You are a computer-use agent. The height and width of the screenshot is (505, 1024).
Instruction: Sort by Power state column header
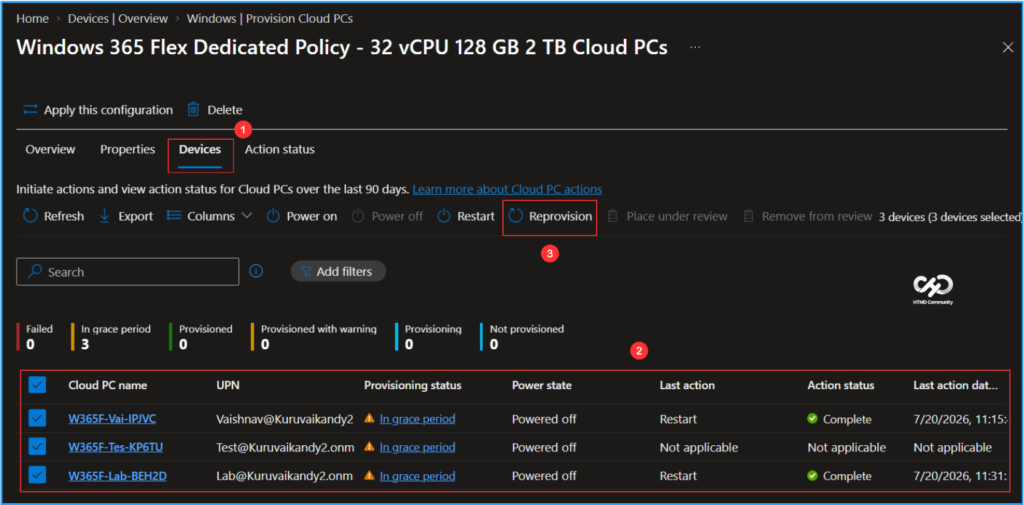pos(541,385)
